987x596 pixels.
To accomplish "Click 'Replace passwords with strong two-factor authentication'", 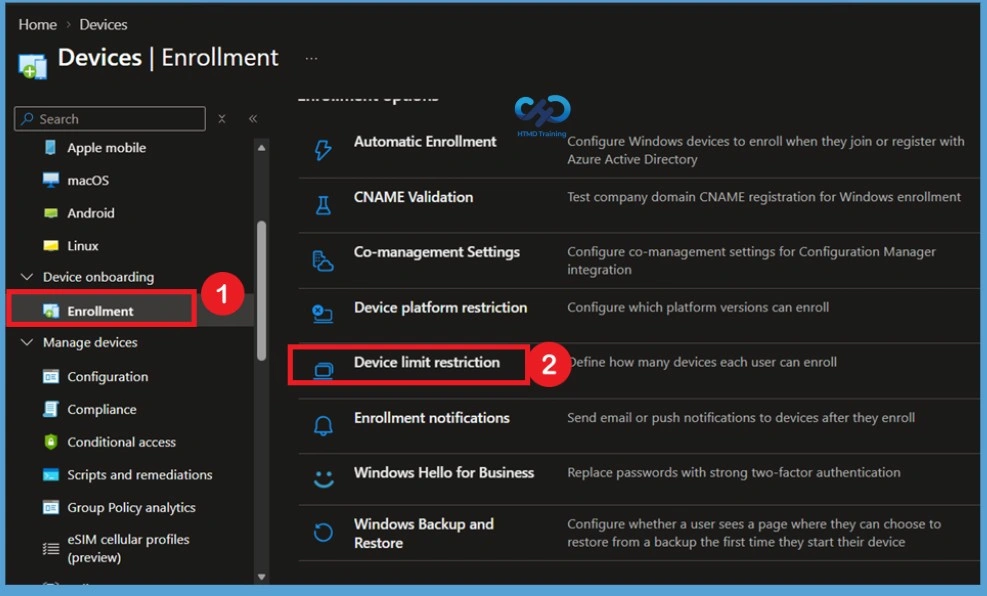I will [x=733, y=473].
